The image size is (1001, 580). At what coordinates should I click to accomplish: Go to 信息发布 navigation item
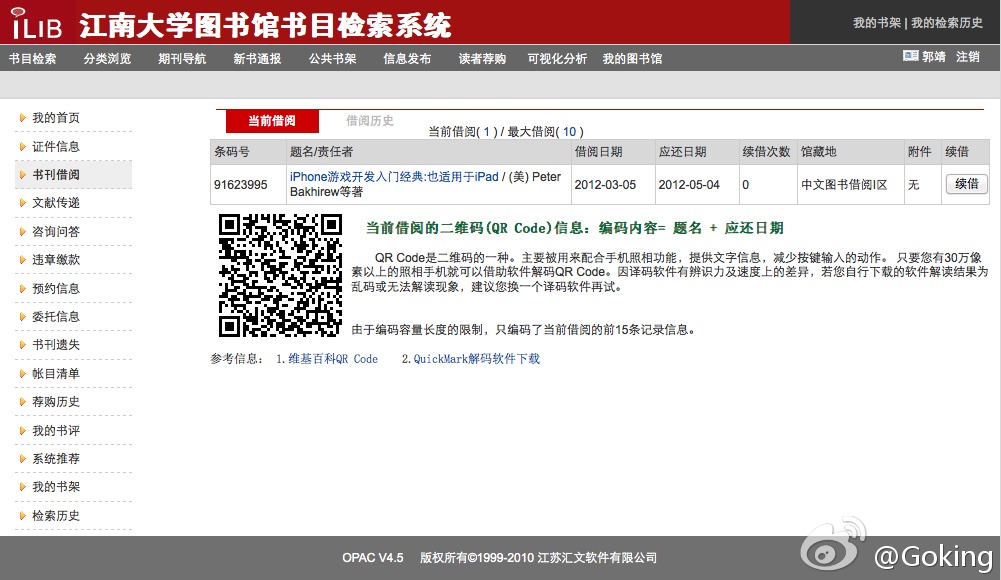click(407, 59)
